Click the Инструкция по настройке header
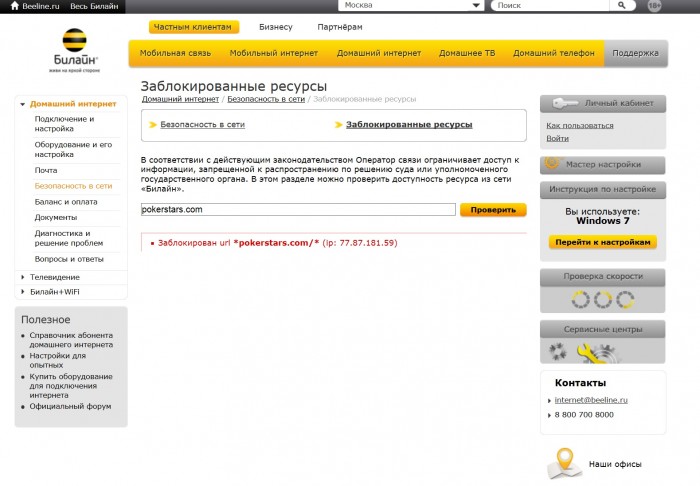This screenshot has width=700, height=486. [603, 190]
